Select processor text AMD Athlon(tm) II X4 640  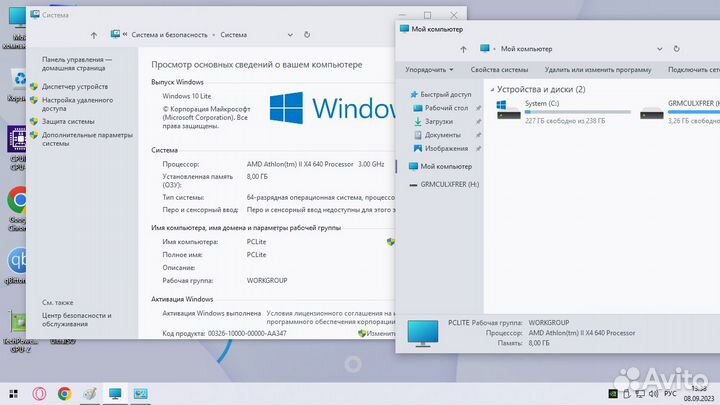pos(300,164)
